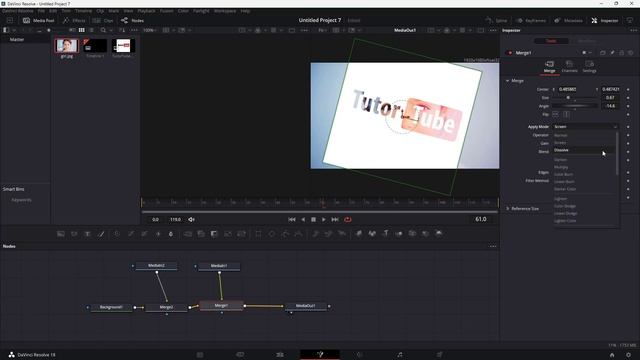640x360 pixels.
Task: Open the Effects panel button
Action: [x=74, y=20]
